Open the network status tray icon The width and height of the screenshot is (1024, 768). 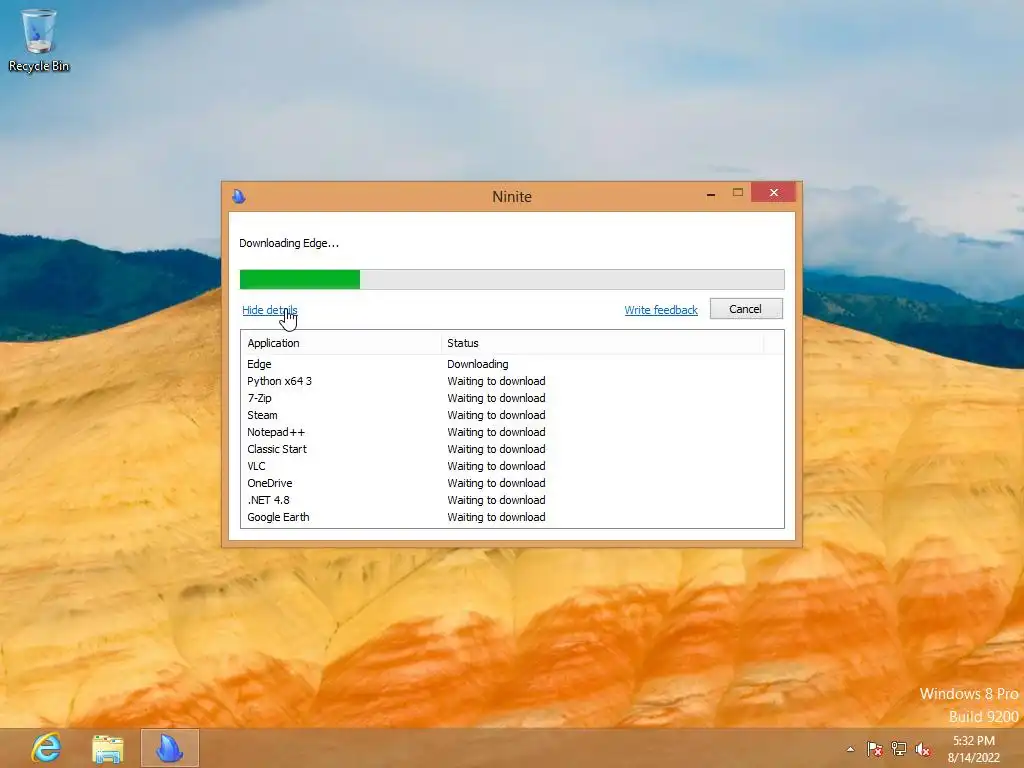coord(899,749)
